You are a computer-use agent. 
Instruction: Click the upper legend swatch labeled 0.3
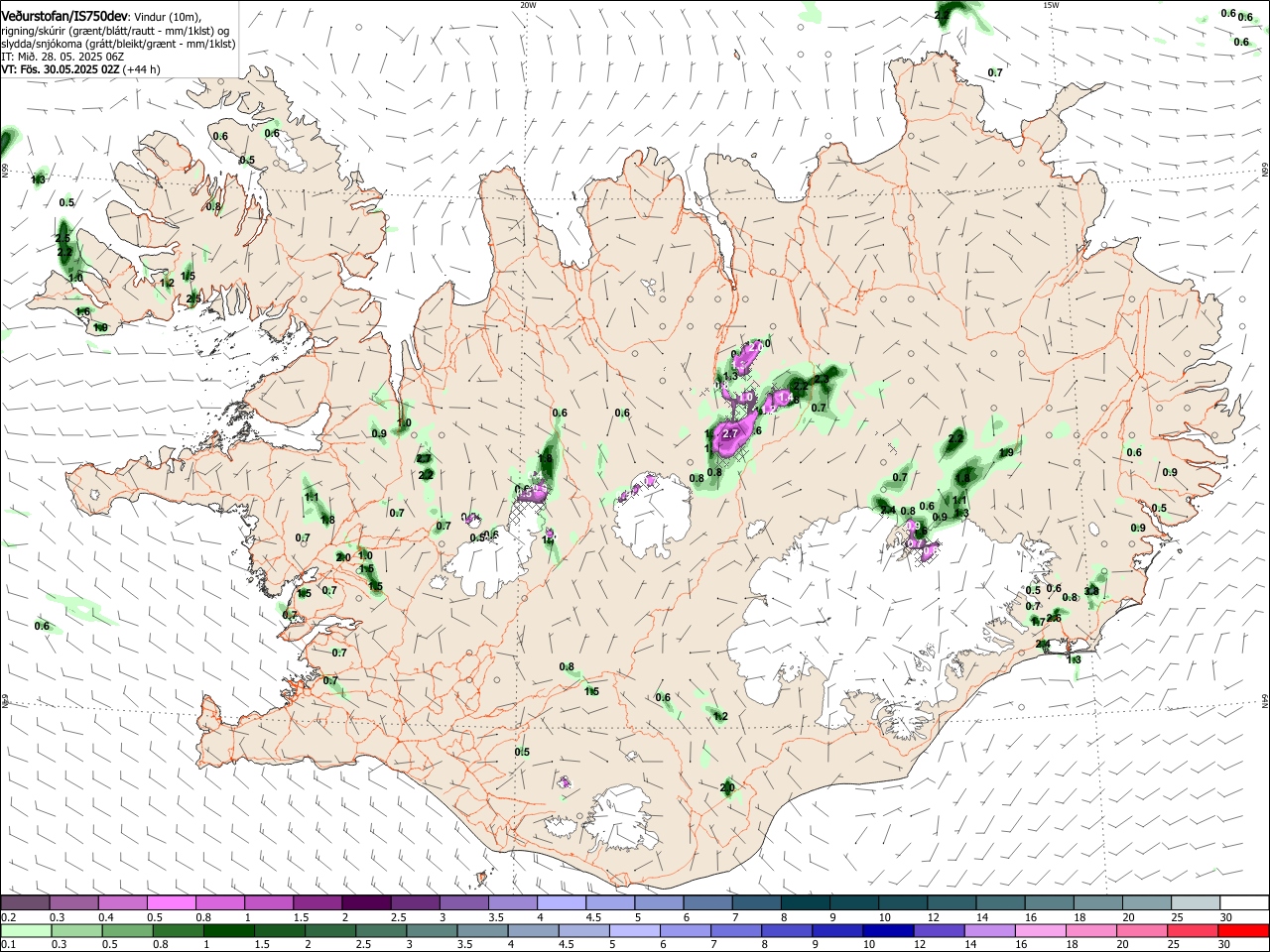coord(73,902)
